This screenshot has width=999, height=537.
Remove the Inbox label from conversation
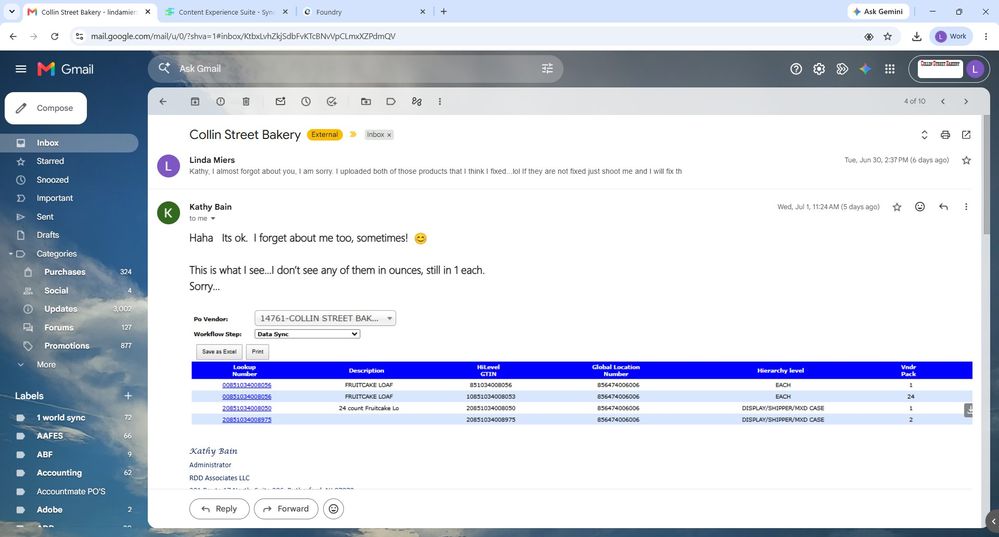click(389, 135)
